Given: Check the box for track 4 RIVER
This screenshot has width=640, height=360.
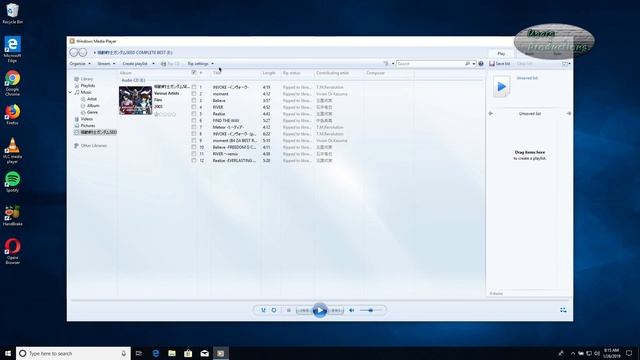Looking at the screenshot, I should pos(194,107).
